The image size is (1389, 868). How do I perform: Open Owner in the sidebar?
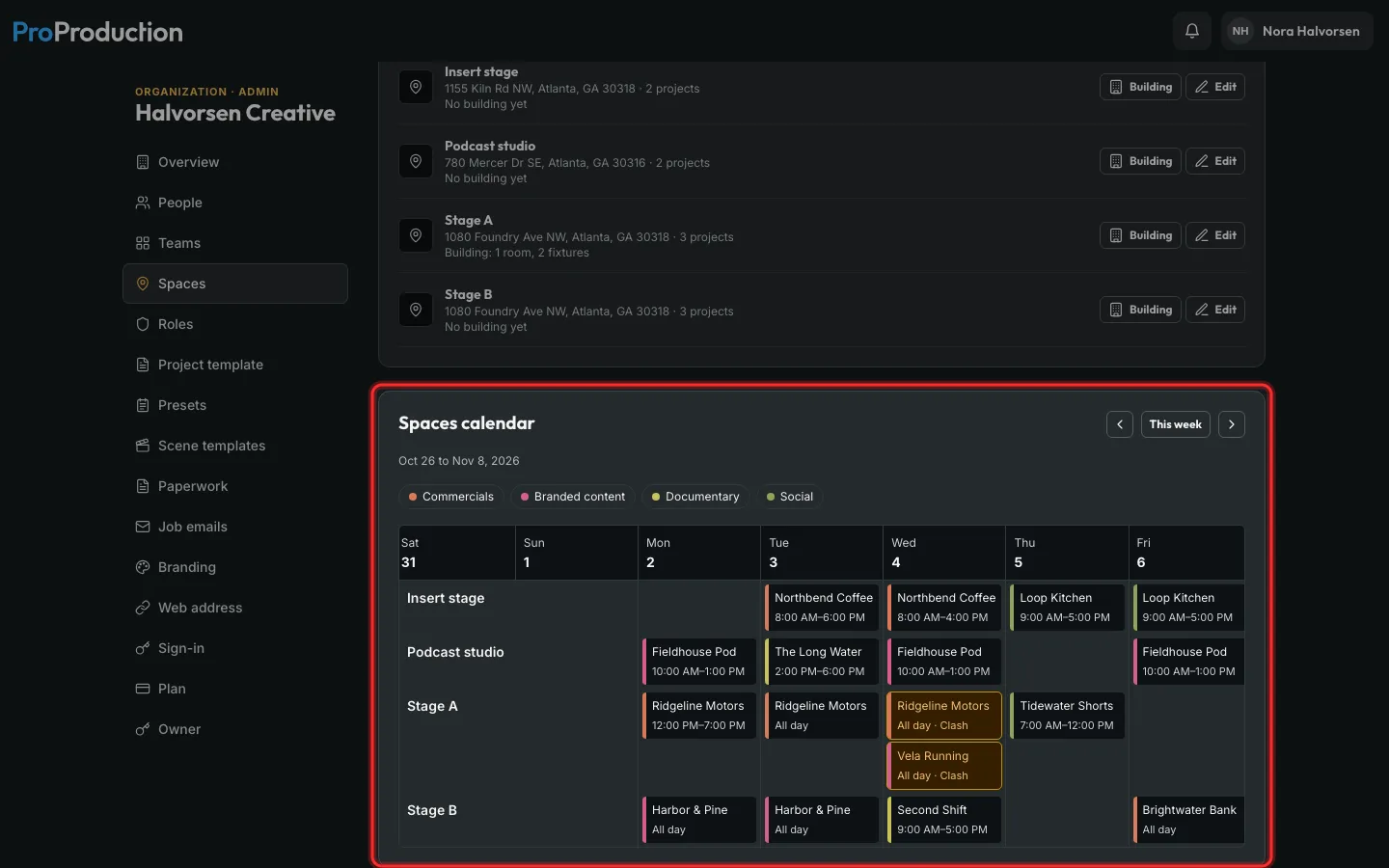click(235, 729)
